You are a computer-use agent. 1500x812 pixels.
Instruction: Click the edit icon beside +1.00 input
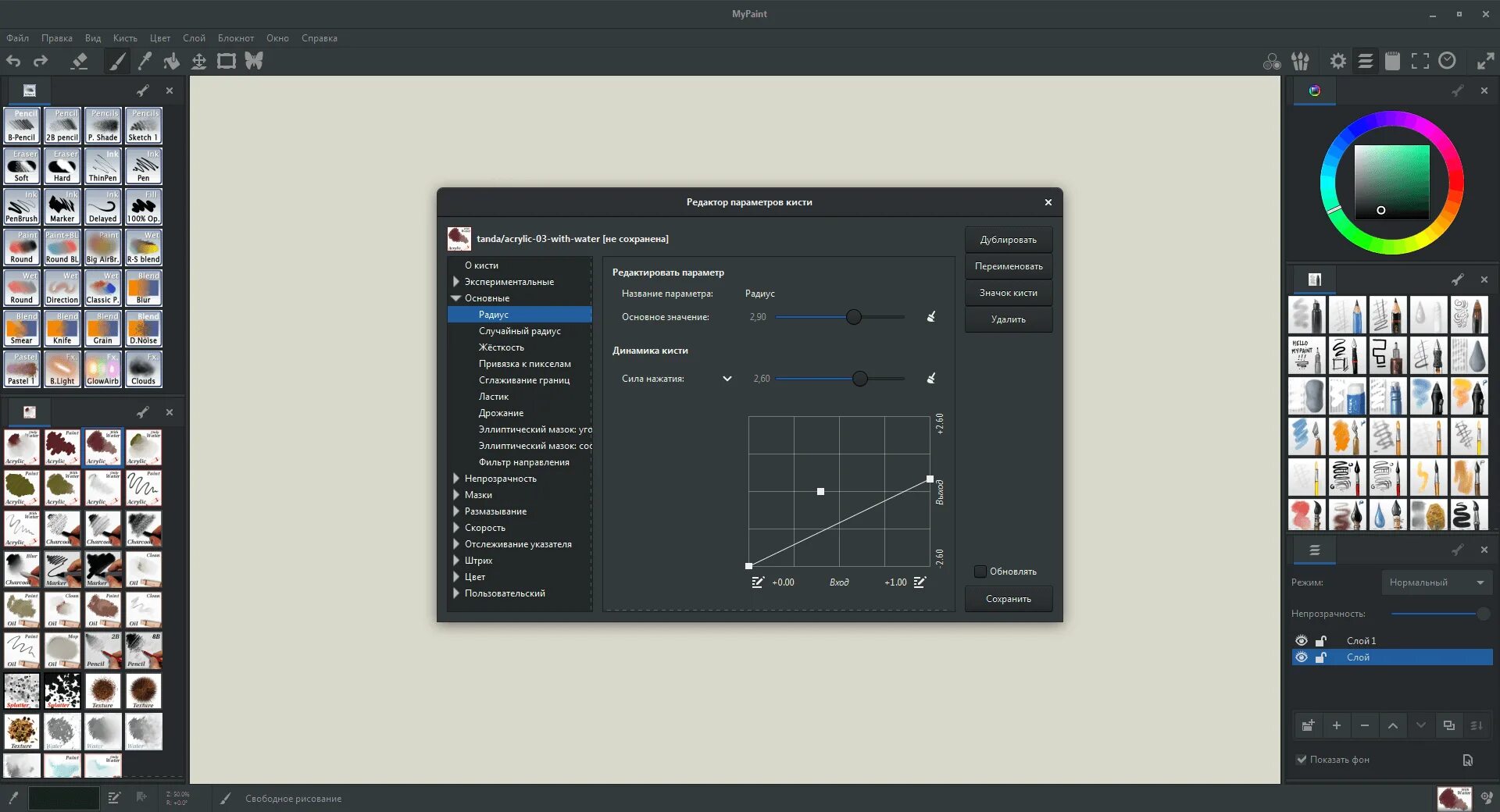(920, 582)
